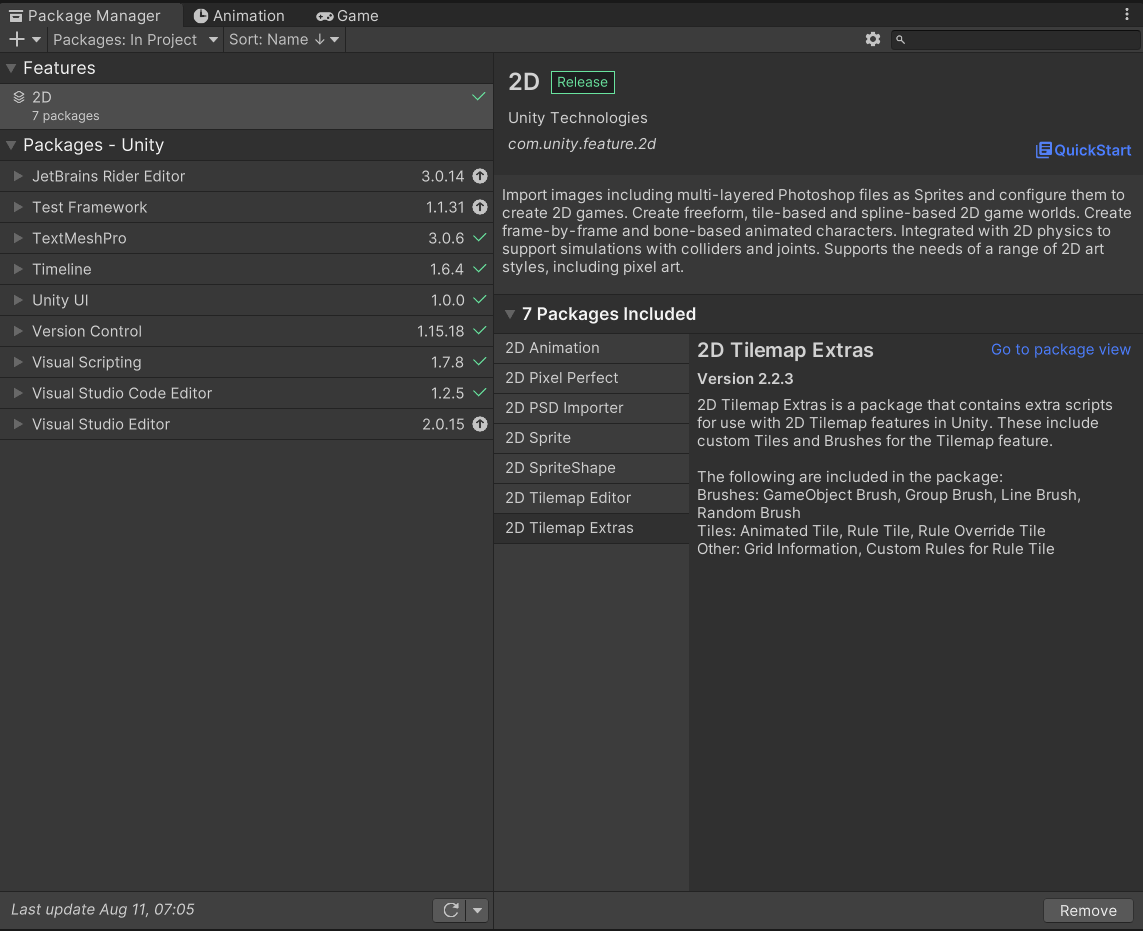1143x931 pixels.
Task: Expand the Unity UI row arrow
Action: 18,300
